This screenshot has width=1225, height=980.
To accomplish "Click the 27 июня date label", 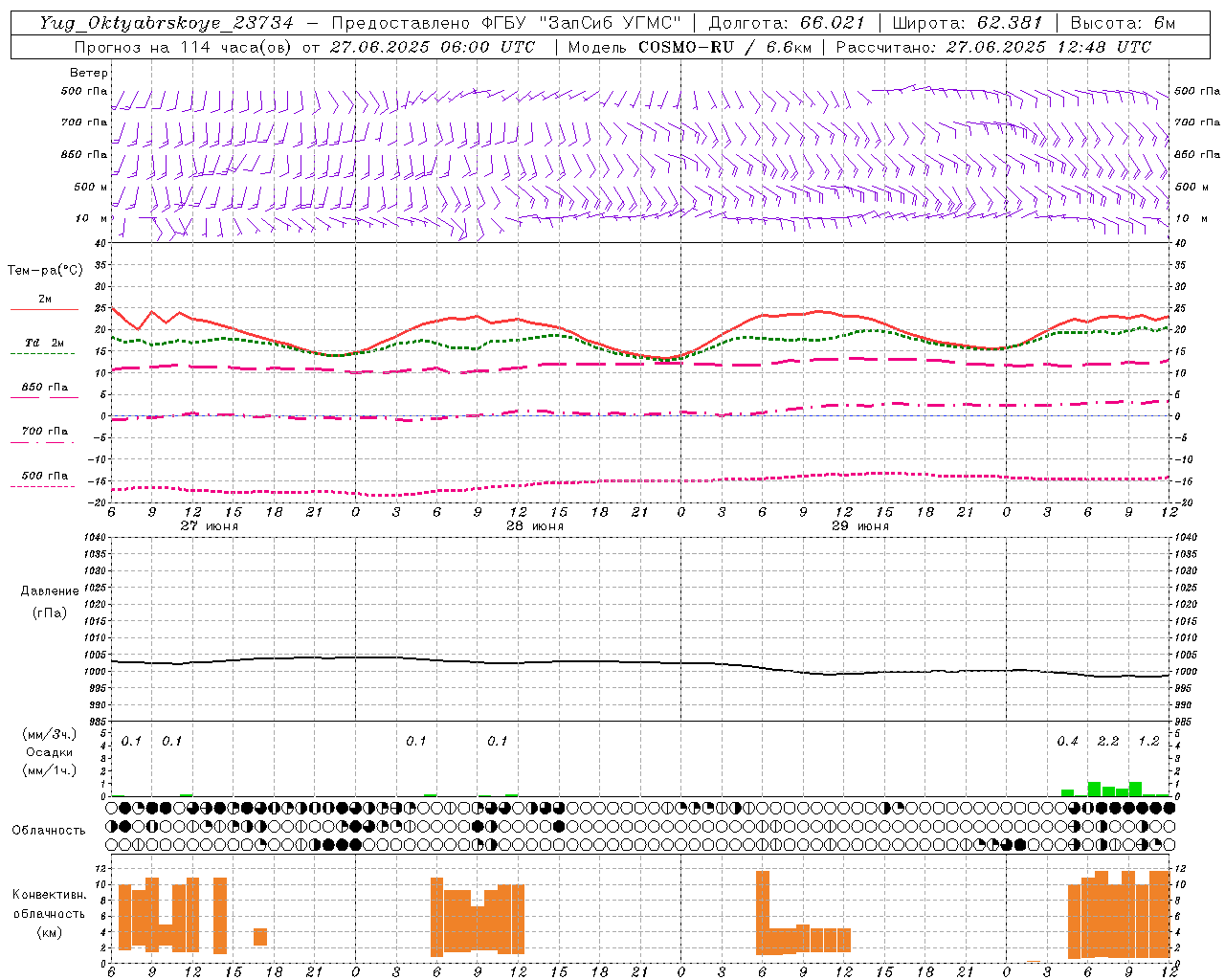I will pyautogui.click(x=209, y=525).
